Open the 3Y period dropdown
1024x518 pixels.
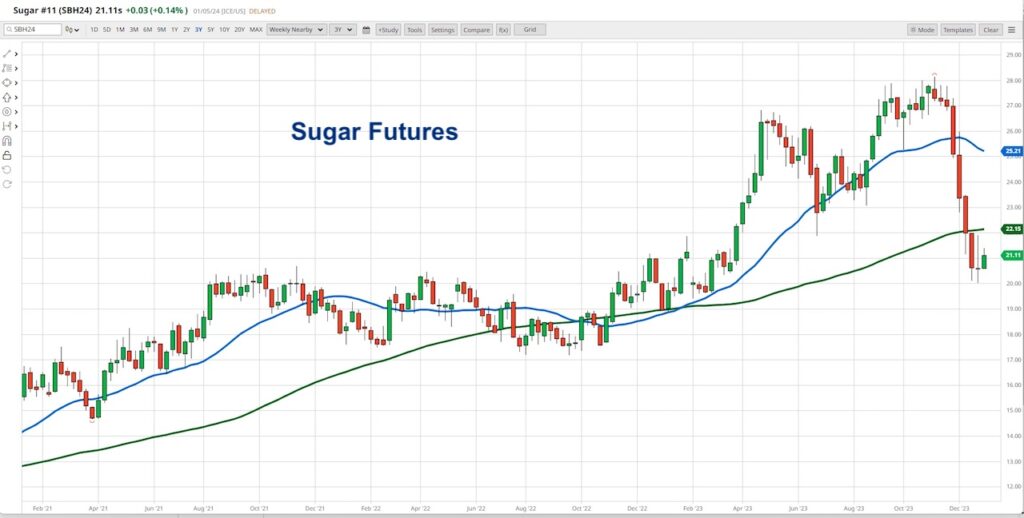(x=343, y=30)
